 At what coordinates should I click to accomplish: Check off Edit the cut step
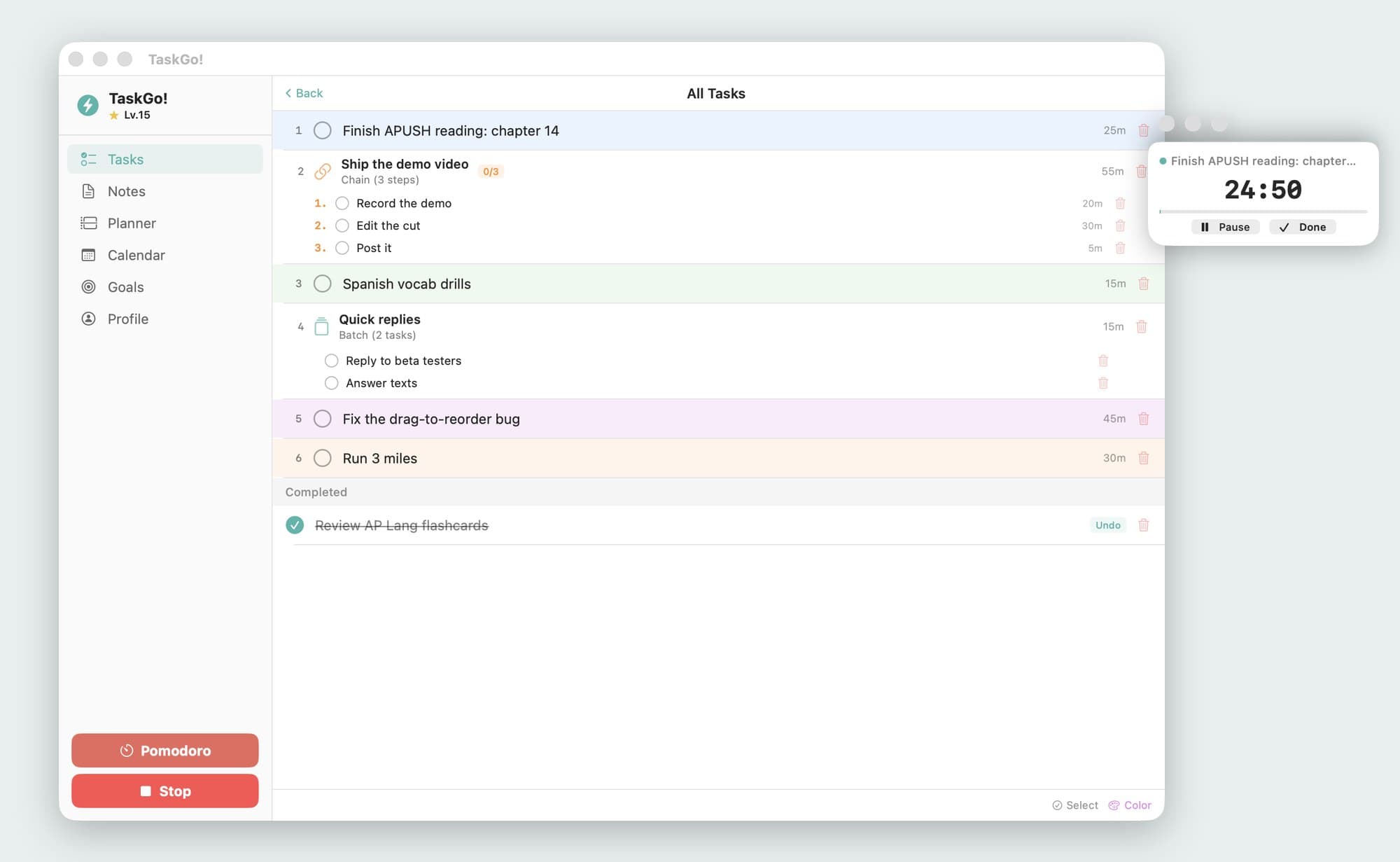click(x=342, y=225)
